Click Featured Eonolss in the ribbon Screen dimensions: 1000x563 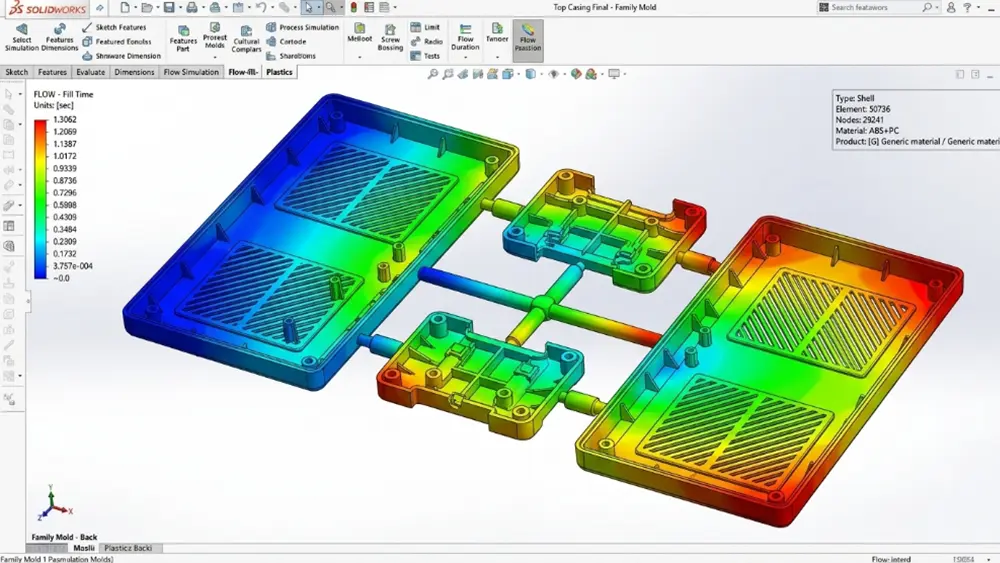117,41
